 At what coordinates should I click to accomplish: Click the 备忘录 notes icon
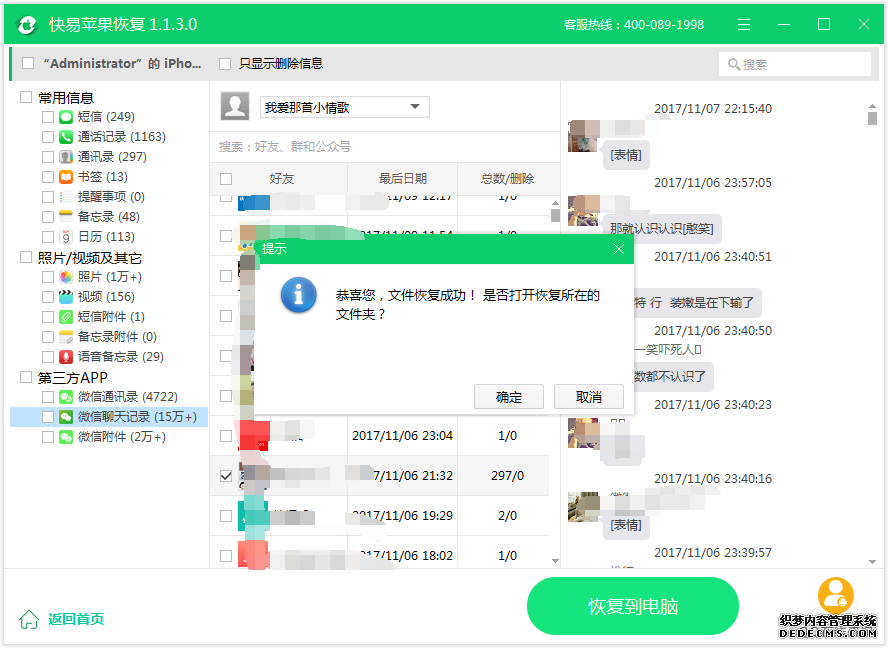tap(66, 216)
